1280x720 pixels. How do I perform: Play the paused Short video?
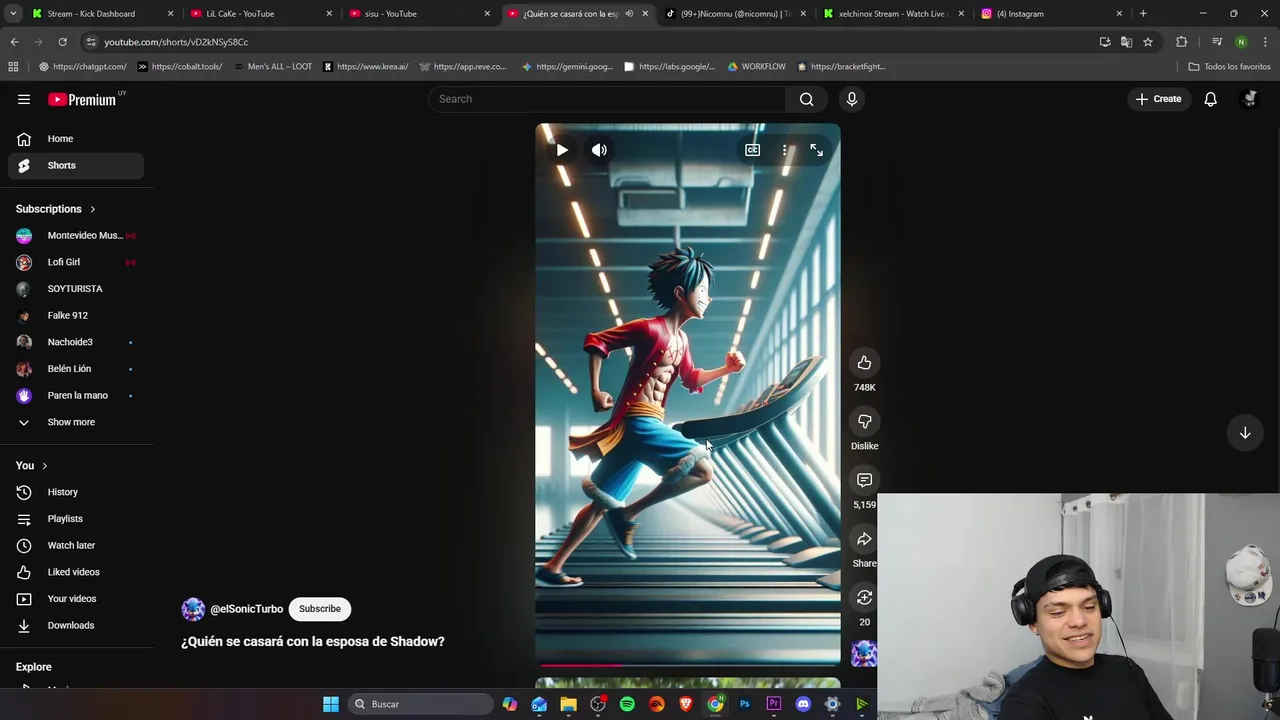(562, 150)
